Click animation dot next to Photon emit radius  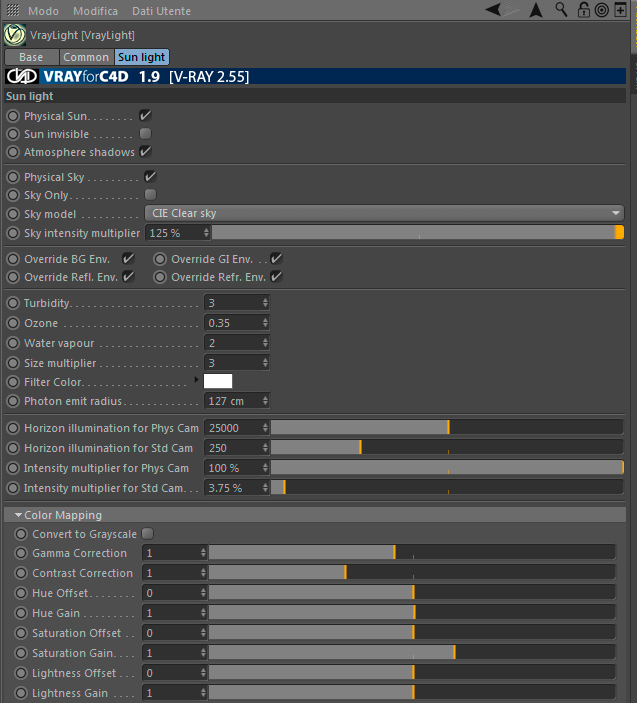[13, 401]
